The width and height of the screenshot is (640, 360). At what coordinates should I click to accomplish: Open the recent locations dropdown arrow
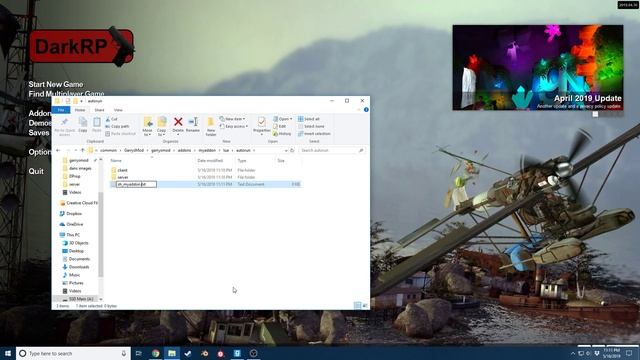[76, 150]
